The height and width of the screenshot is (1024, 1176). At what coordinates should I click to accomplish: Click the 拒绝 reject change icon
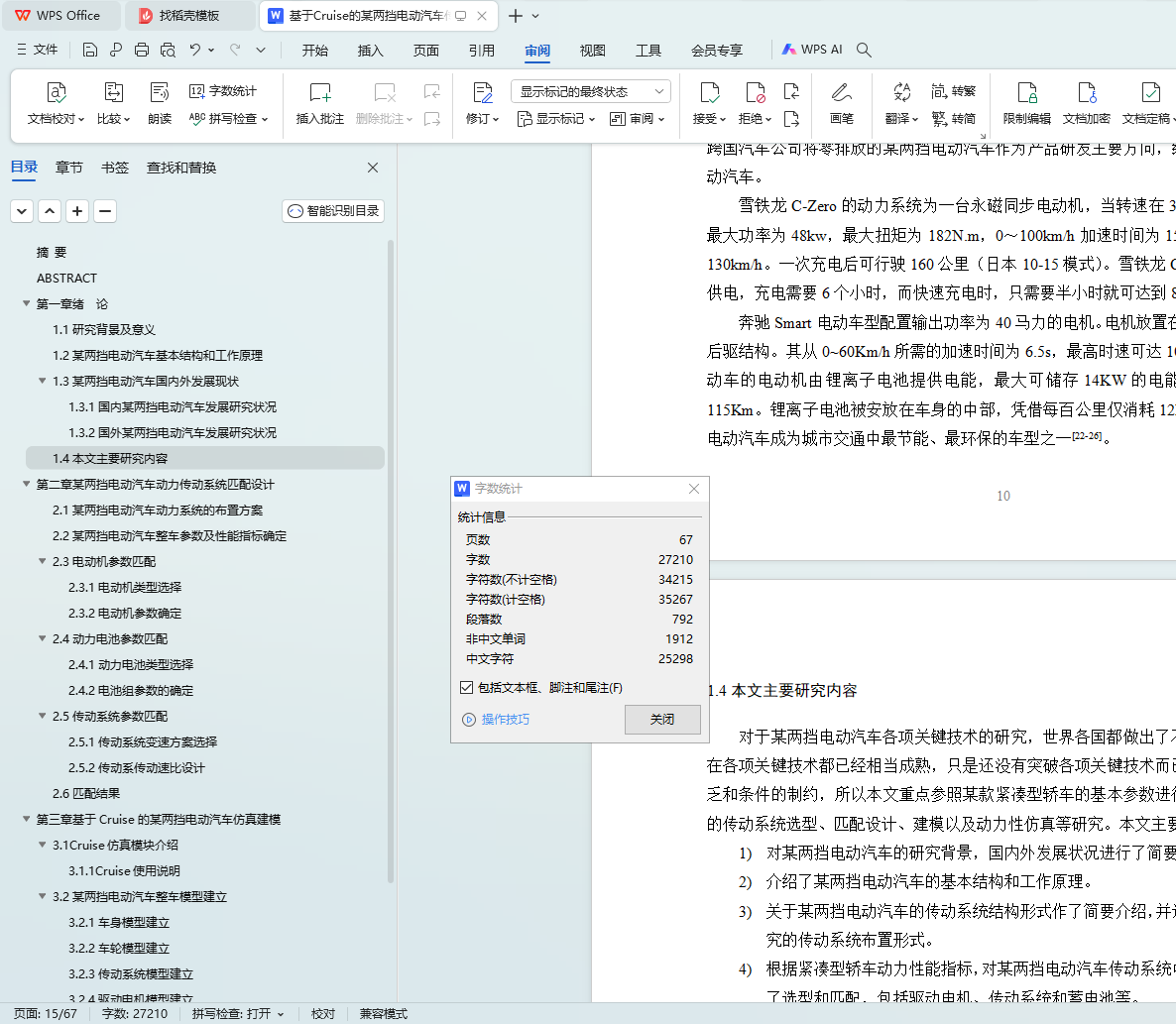tap(755, 93)
